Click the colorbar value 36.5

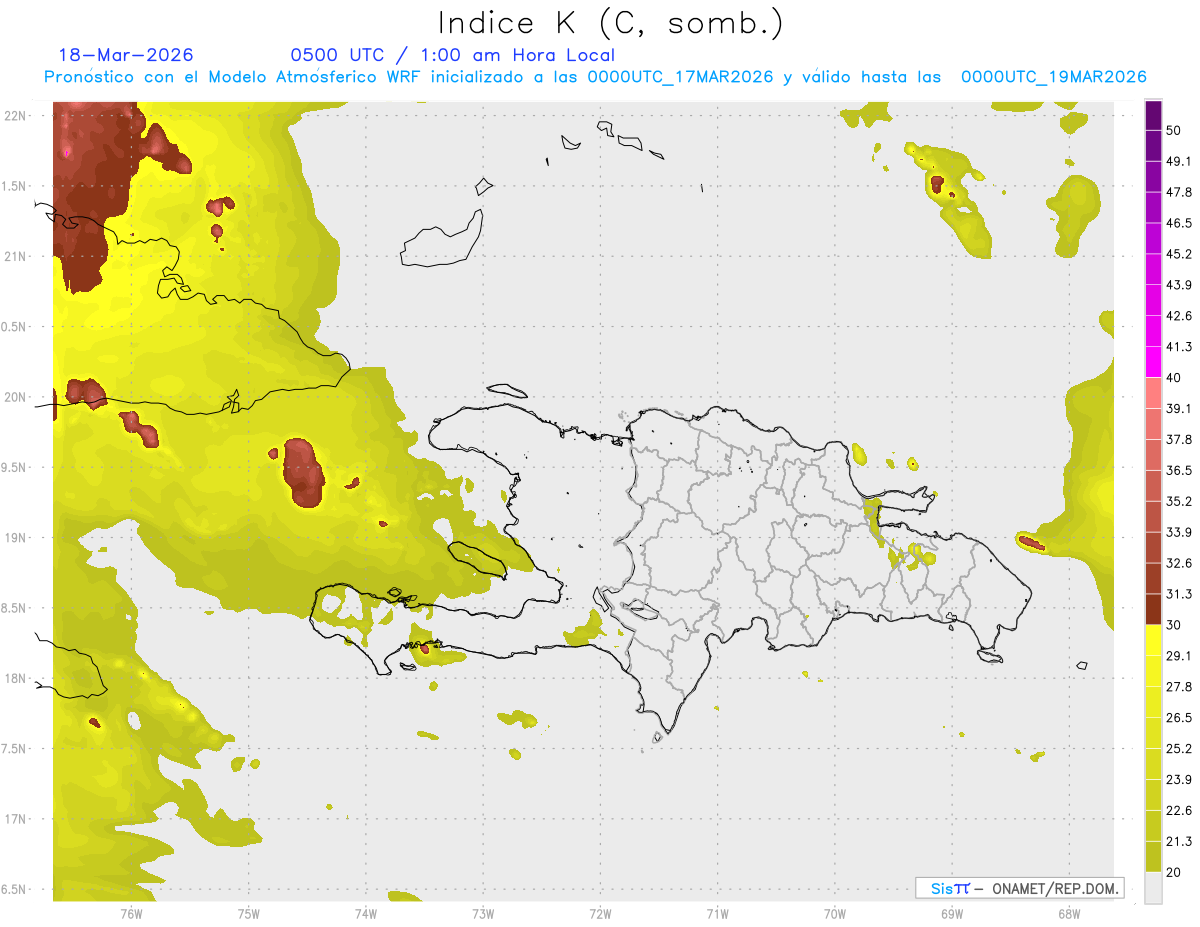point(1179,470)
